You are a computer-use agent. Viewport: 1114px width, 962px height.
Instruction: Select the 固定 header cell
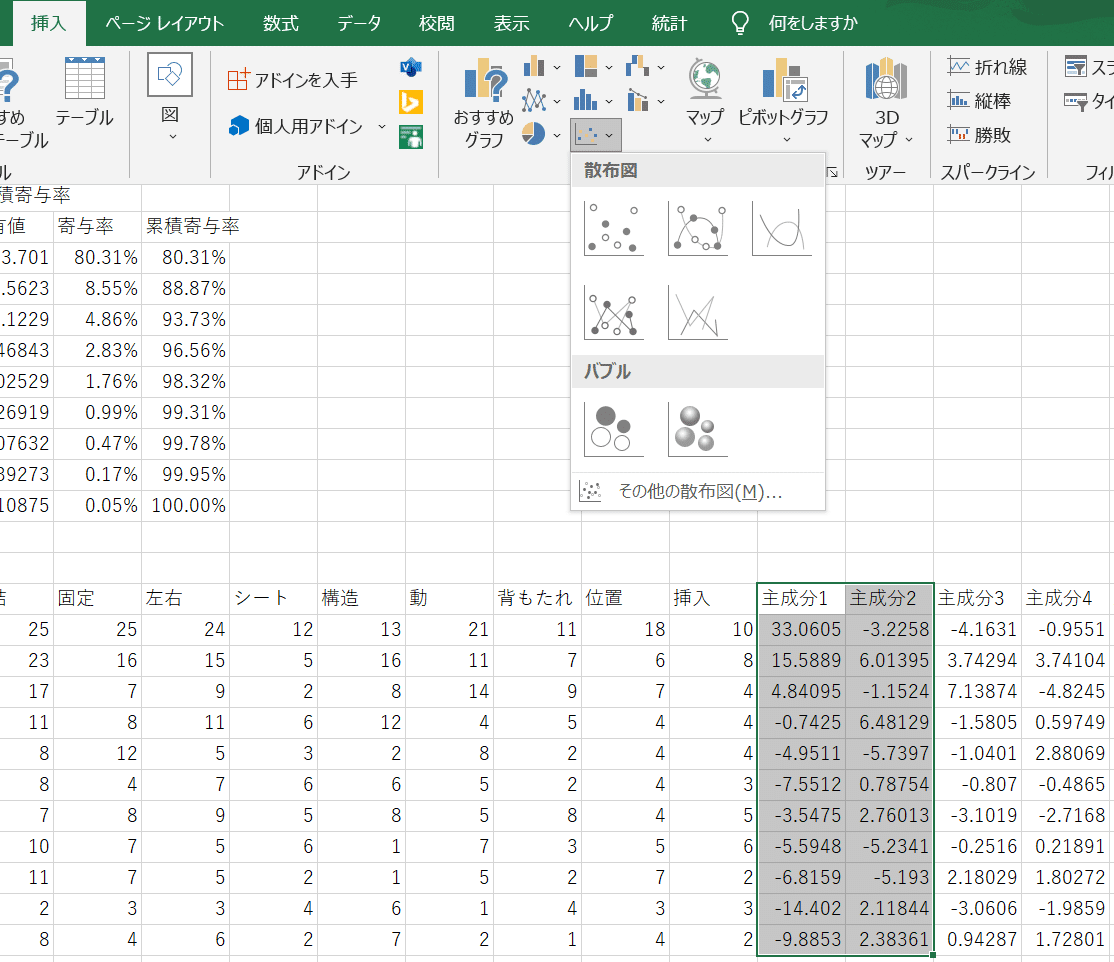tap(97, 598)
